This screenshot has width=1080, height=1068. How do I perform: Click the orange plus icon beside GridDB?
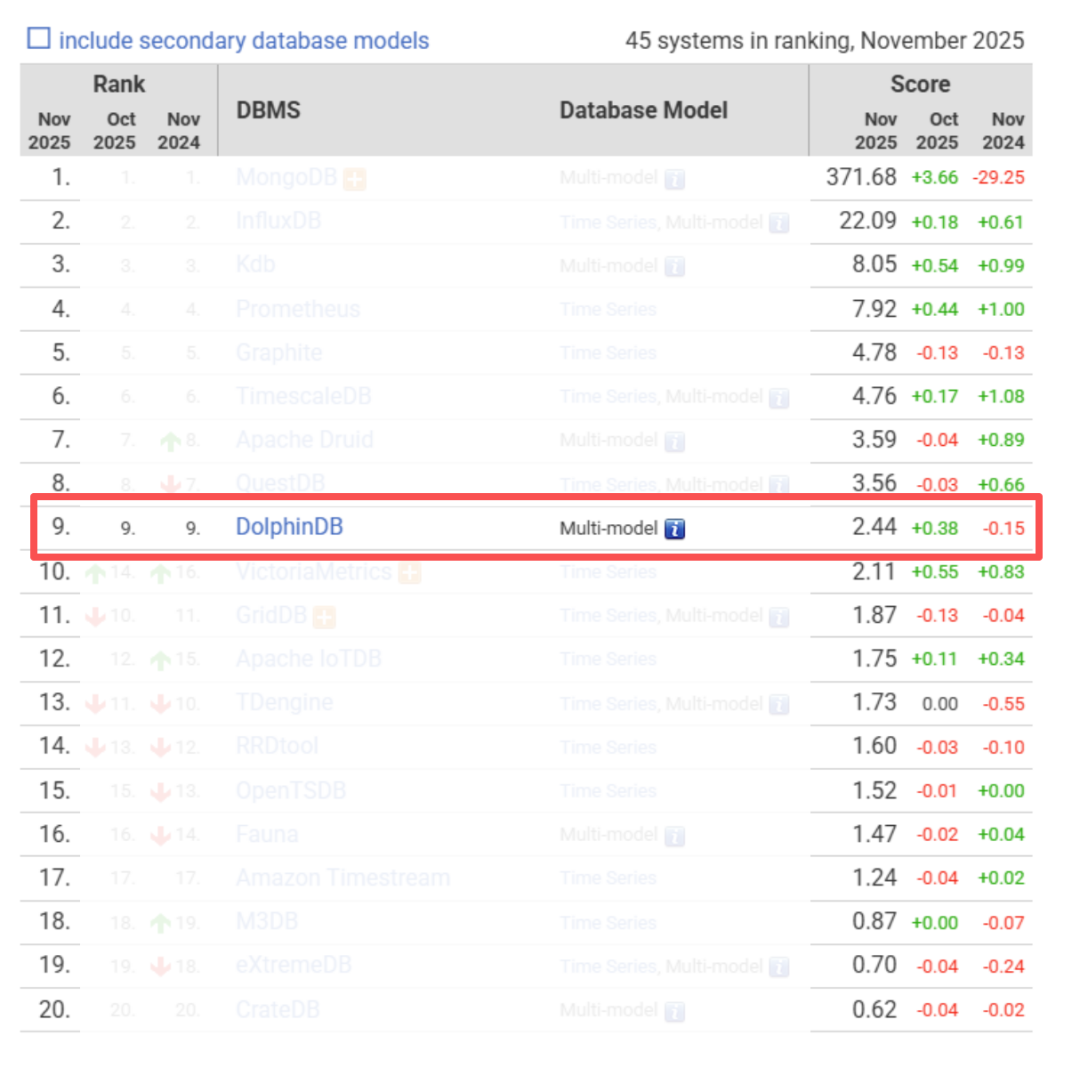point(324,616)
